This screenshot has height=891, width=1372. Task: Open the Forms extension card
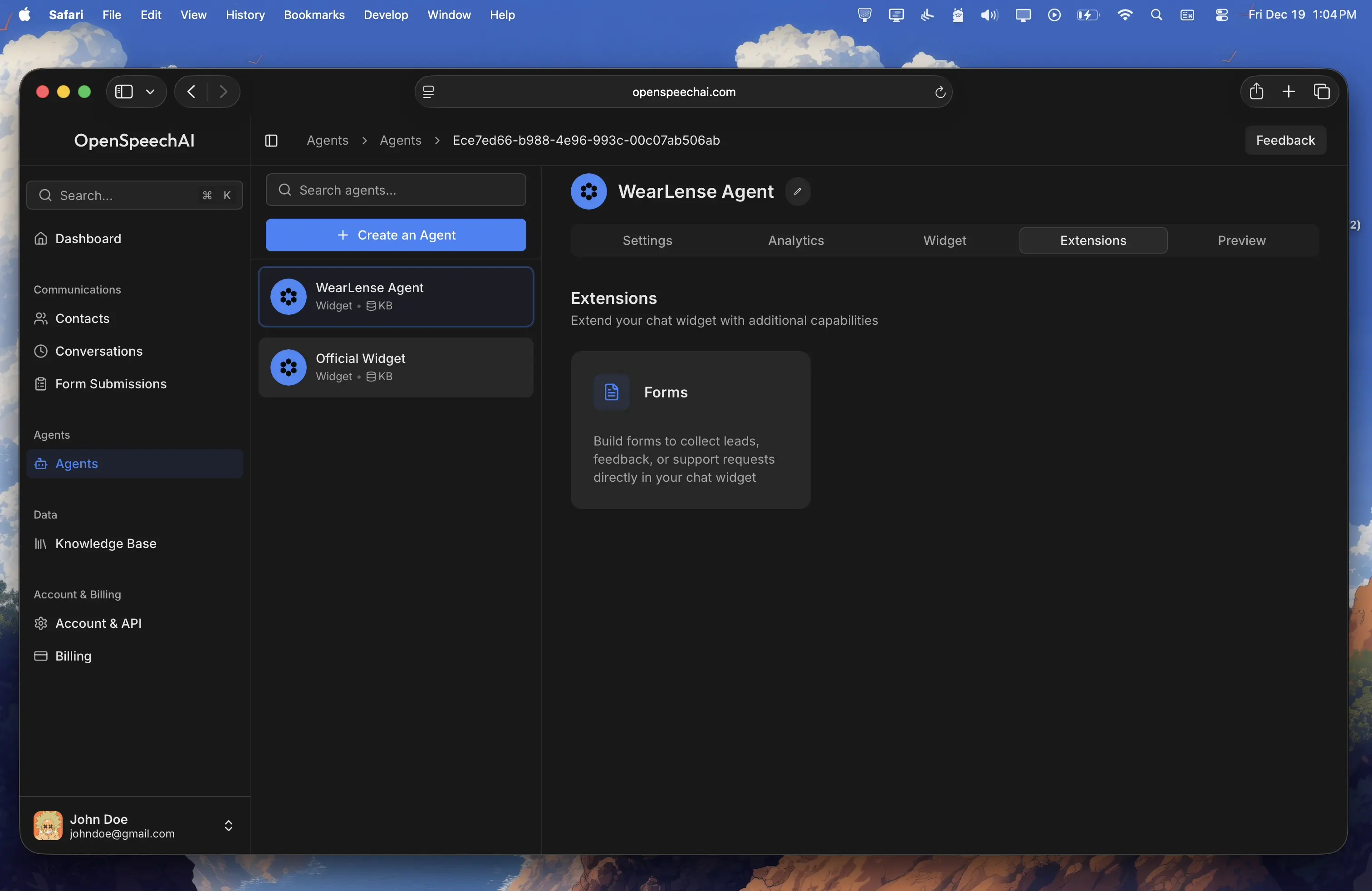coord(691,430)
